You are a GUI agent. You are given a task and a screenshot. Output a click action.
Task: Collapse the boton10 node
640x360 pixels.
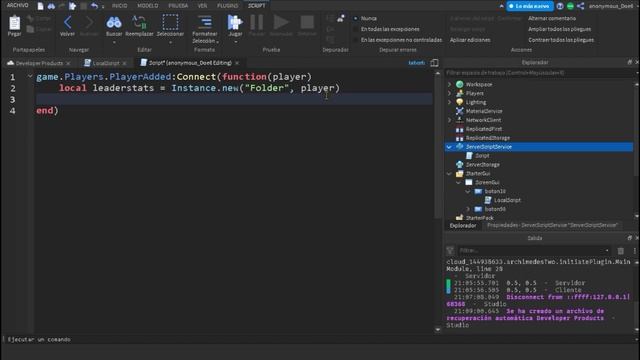[468, 191]
